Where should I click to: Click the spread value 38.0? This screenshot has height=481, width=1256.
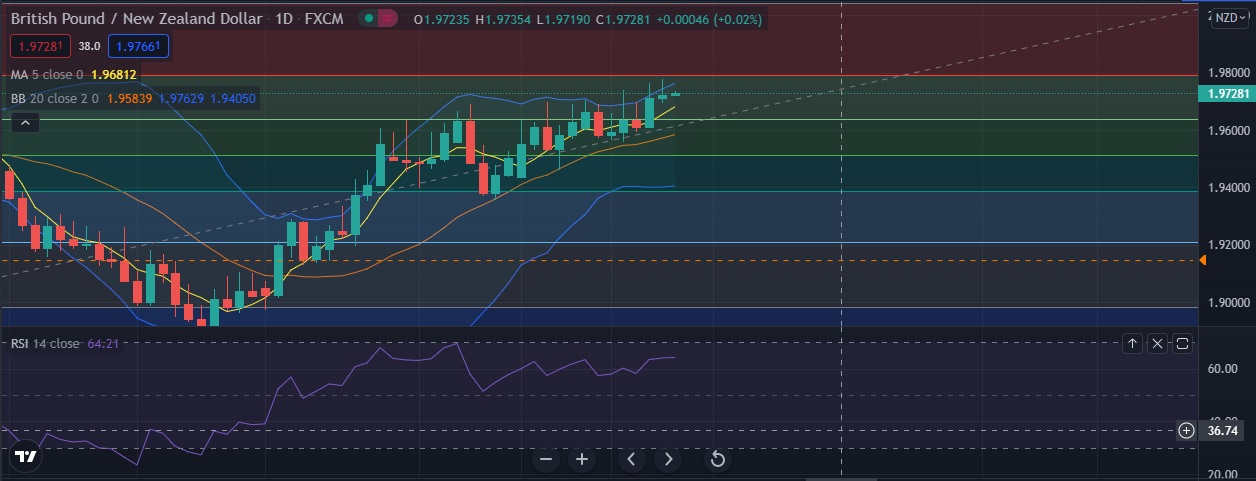click(90, 45)
